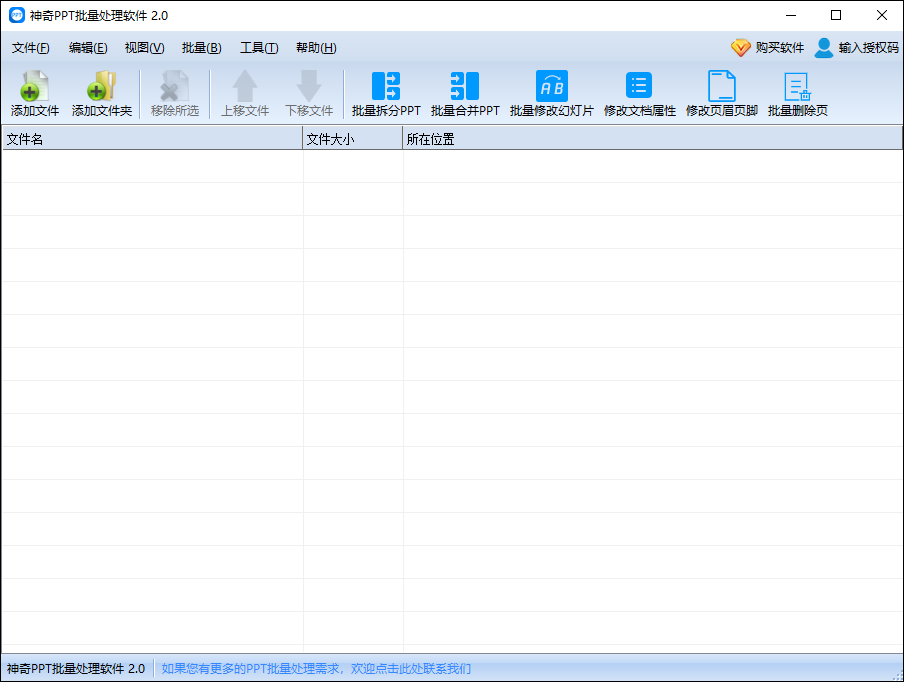Maximize the application window

point(836,16)
